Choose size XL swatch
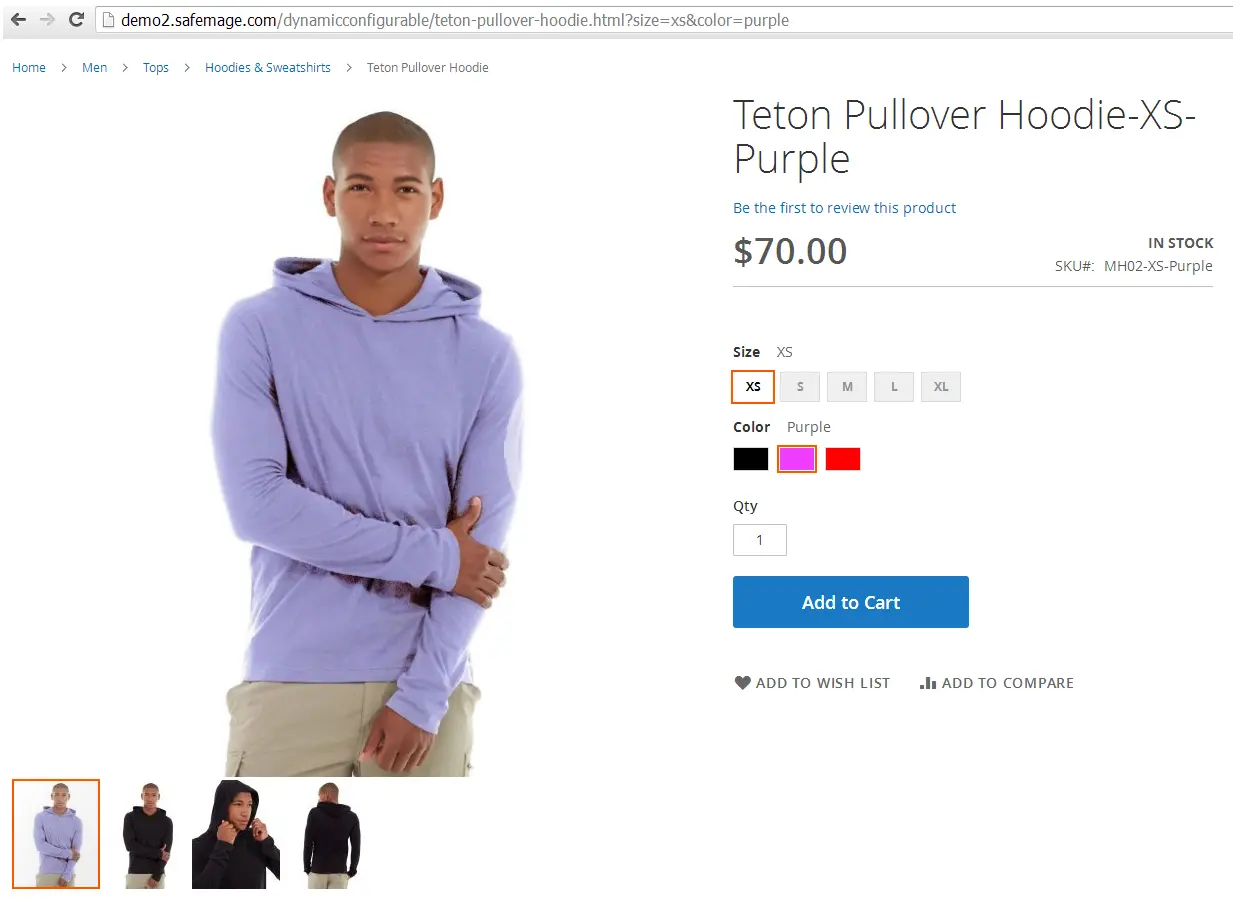The height and width of the screenshot is (900, 1233). 941,387
